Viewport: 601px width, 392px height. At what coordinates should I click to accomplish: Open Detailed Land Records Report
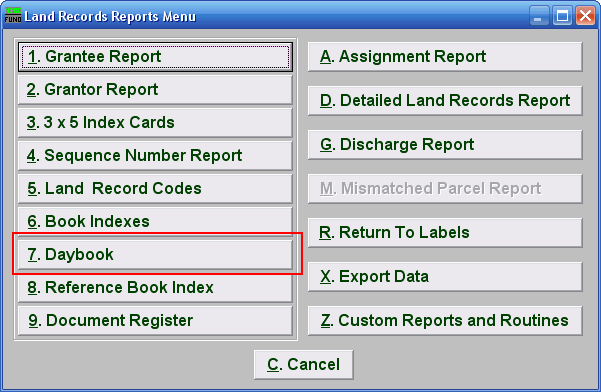[x=445, y=101]
